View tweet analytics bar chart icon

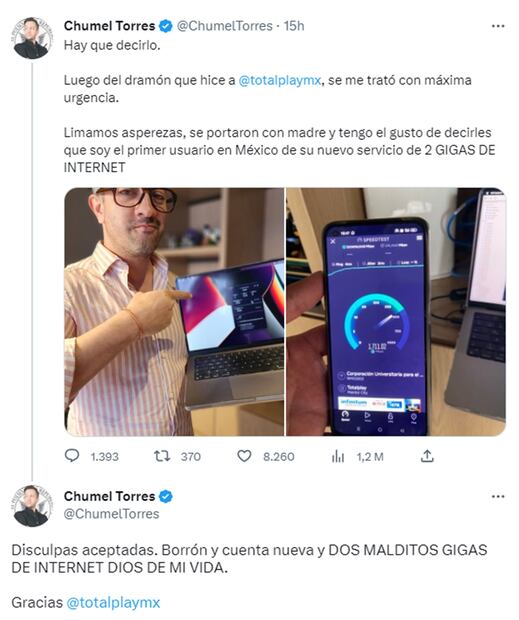click(x=338, y=456)
